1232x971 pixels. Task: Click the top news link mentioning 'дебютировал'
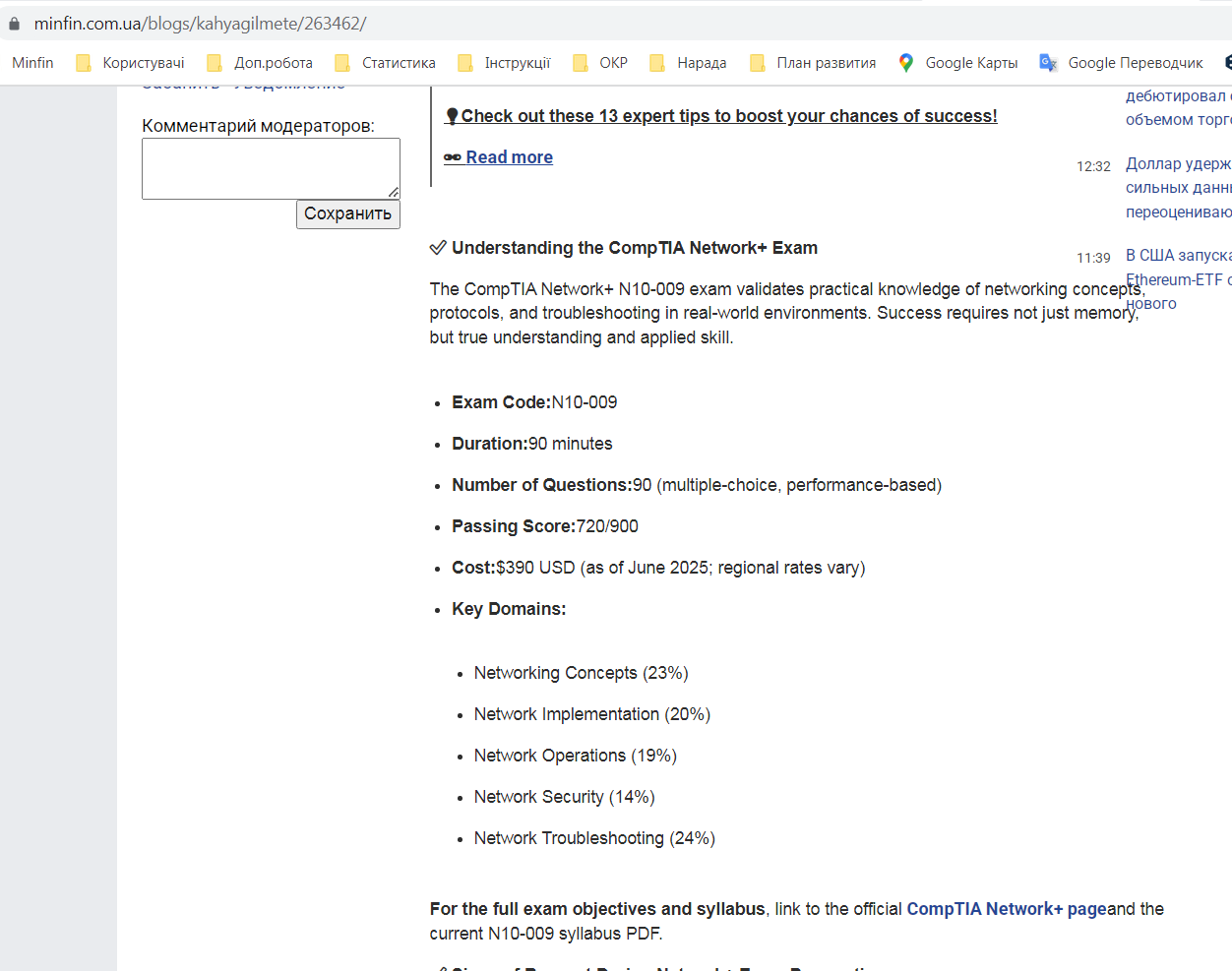point(1178,107)
